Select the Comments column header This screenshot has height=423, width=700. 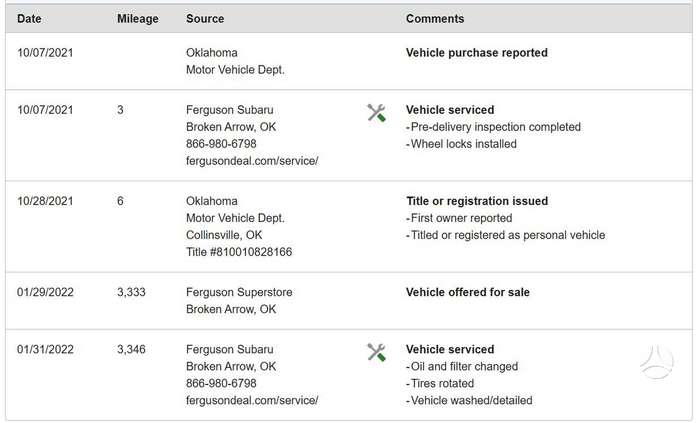tap(435, 19)
